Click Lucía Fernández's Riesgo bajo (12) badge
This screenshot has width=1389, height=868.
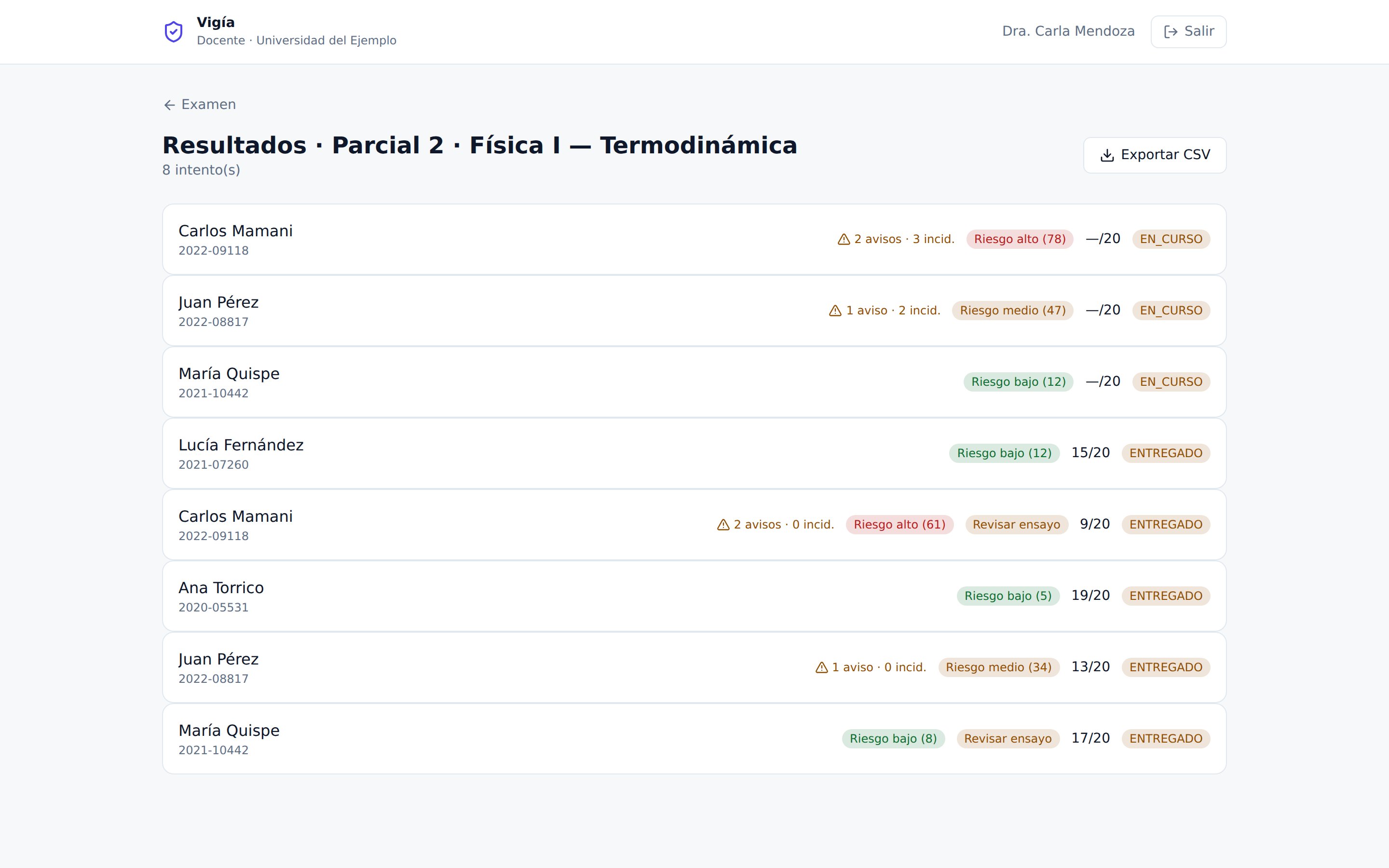[x=1005, y=453]
